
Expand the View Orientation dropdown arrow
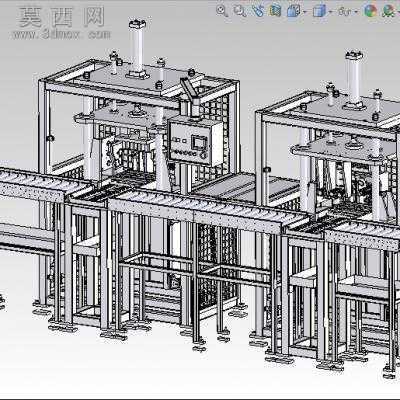[x=305, y=12]
